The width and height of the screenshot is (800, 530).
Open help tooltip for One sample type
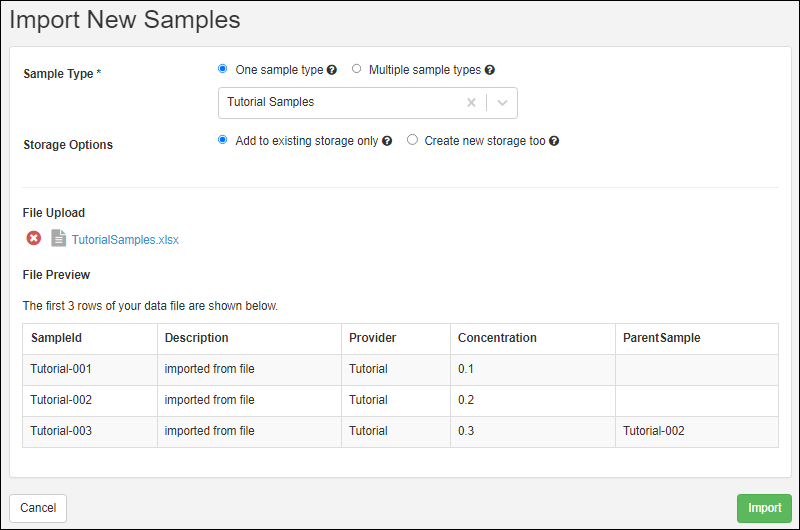click(x=332, y=70)
